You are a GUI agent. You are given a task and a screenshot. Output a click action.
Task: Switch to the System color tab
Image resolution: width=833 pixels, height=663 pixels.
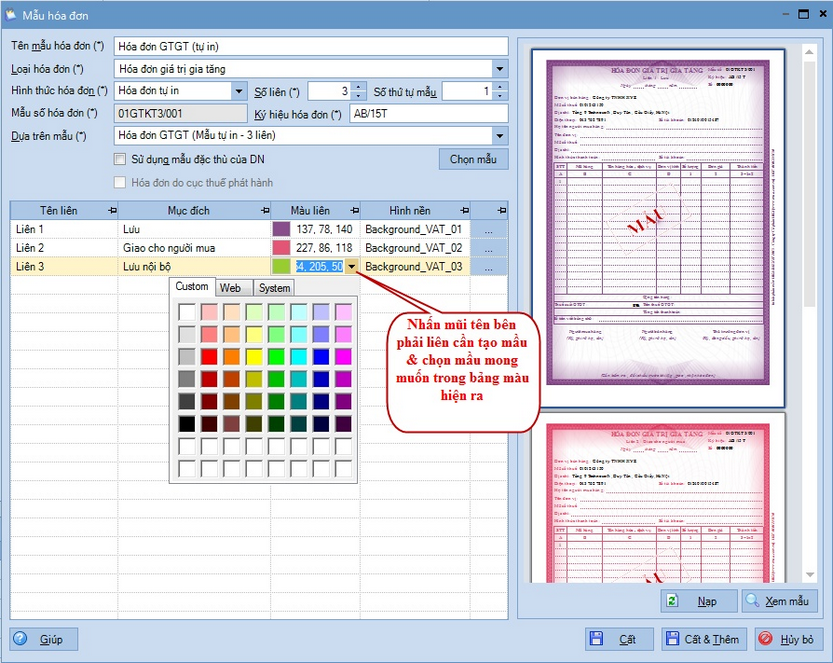[274, 288]
